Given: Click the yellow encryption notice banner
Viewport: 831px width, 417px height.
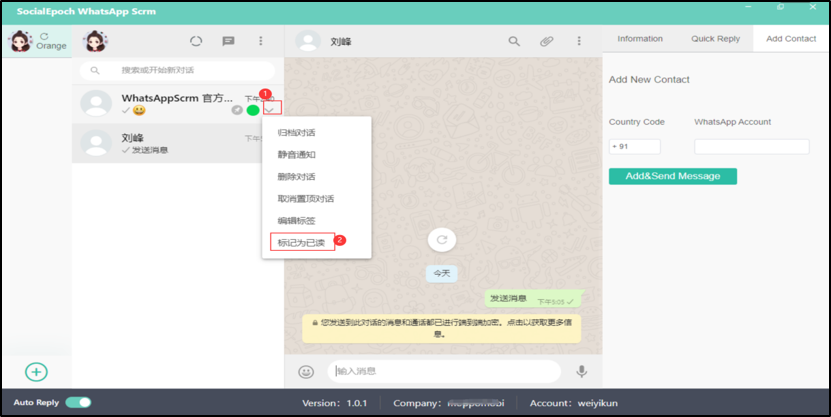Looking at the screenshot, I should pyautogui.click(x=441, y=329).
